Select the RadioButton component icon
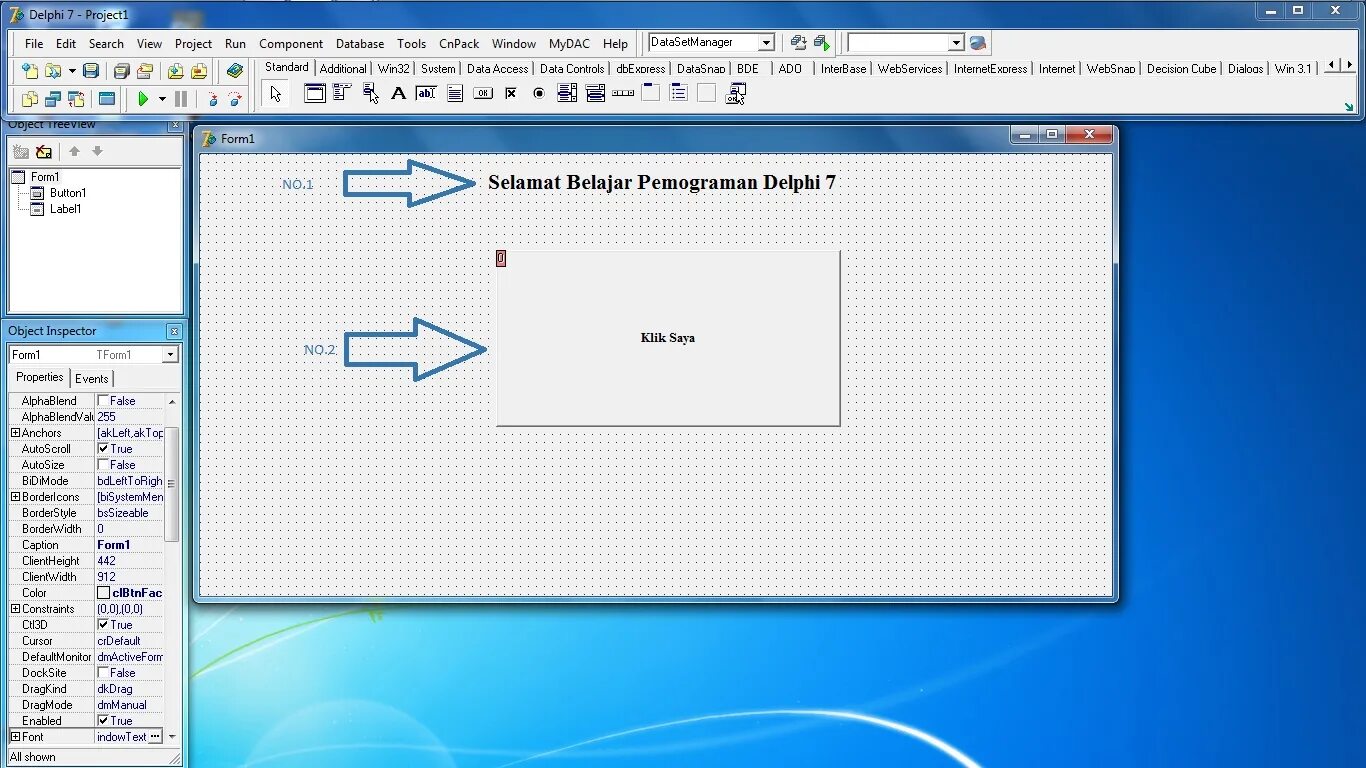1366x768 pixels. click(539, 93)
